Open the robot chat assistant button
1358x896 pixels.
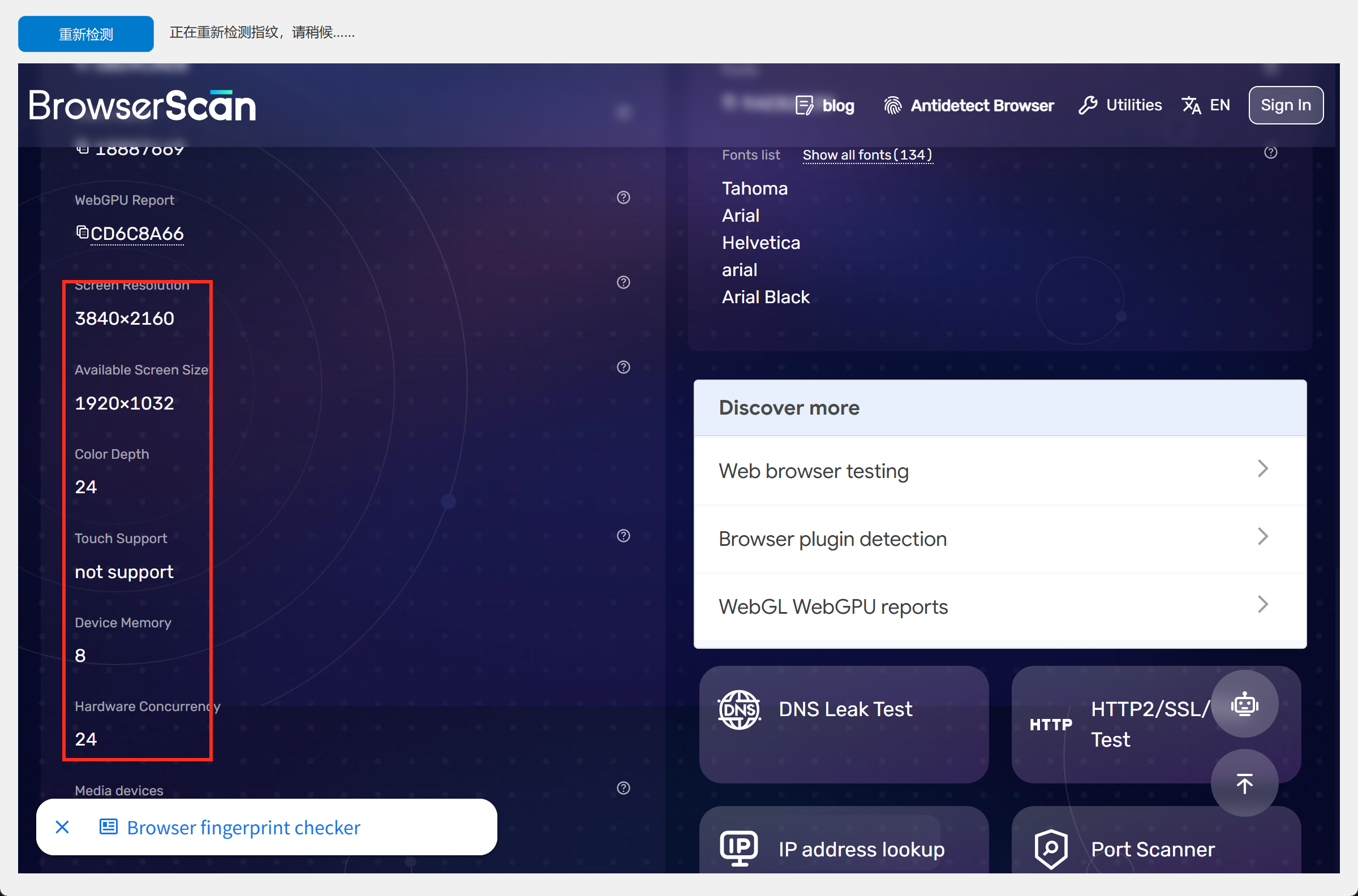pyautogui.click(x=1244, y=704)
